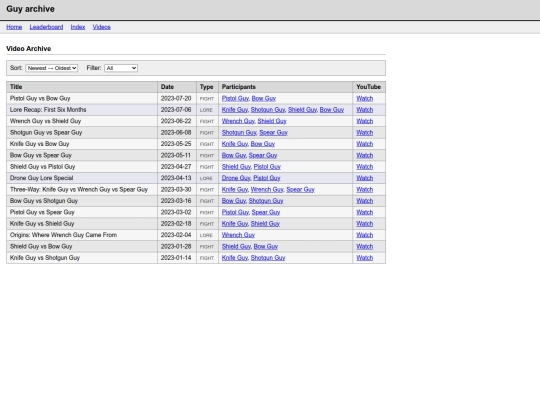Image resolution: width=540 pixels, height=405 pixels.
Task: Open Shotgun Guy in the Lore Recap row
Action: click(268, 110)
